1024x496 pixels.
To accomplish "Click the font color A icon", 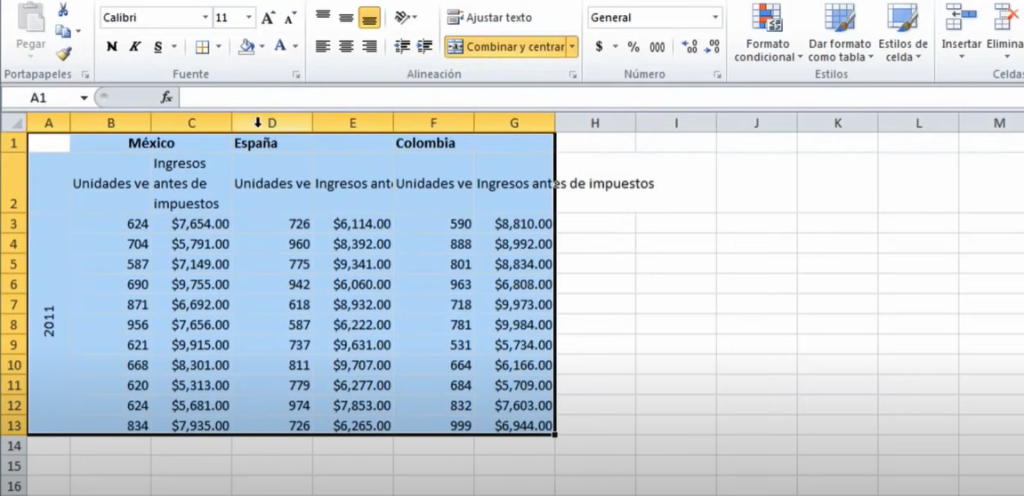I will click(280, 46).
